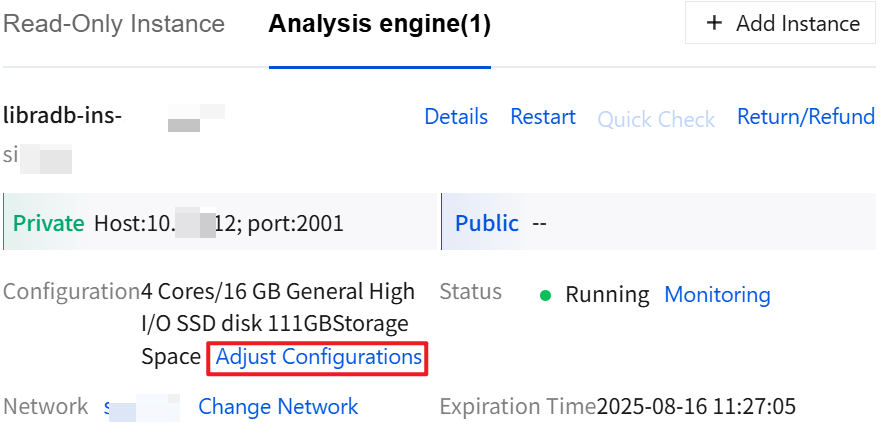The height and width of the screenshot is (433, 891).
Task: Click the plus icon beside Add Instance
Action: (x=714, y=23)
